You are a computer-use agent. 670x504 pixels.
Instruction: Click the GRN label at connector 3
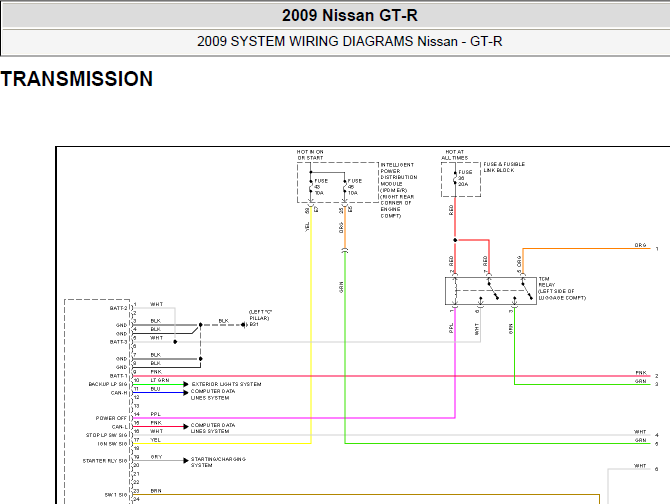[640, 381]
